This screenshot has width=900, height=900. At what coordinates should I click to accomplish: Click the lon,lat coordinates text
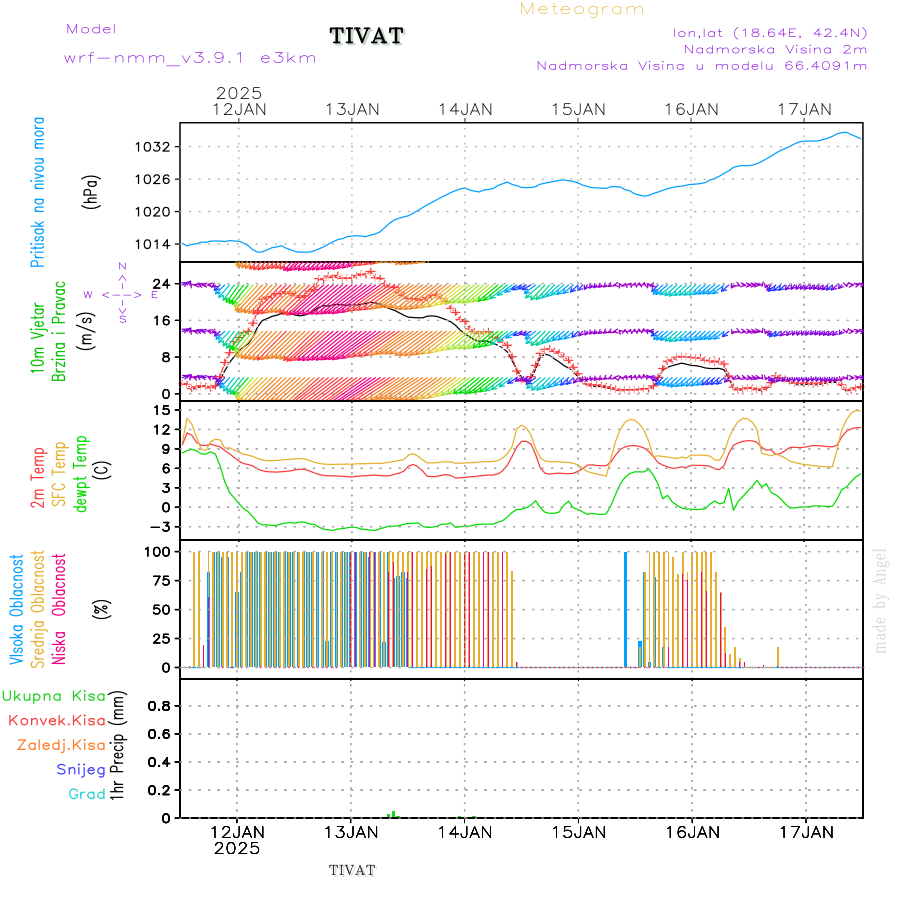(770, 32)
